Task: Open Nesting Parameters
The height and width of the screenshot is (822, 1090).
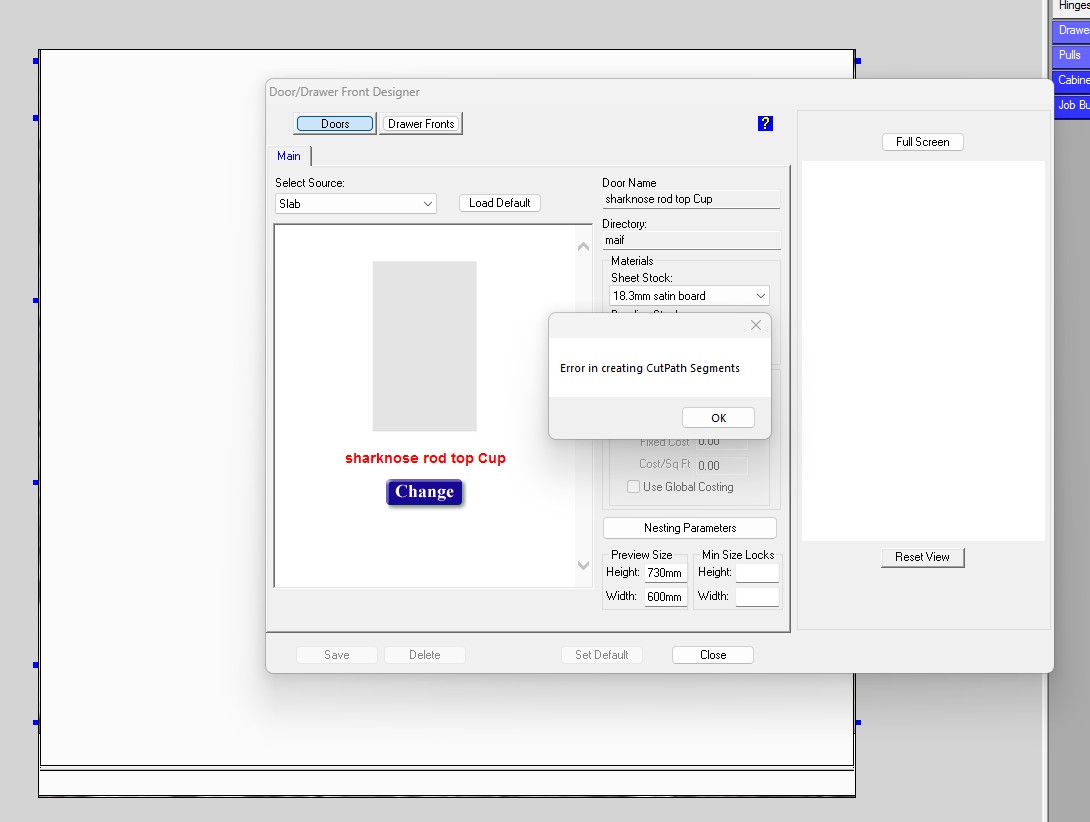Action: coord(690,528)
